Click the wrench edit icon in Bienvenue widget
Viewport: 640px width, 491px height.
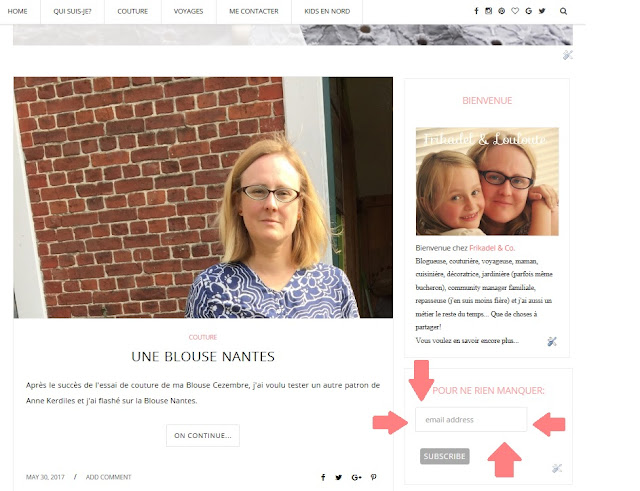click(x=552, y=341)
